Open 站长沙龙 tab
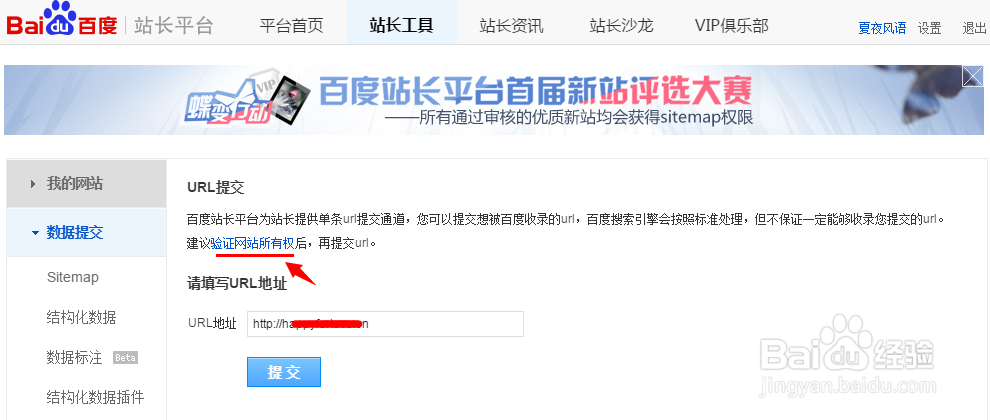 (x=621, y=26)
